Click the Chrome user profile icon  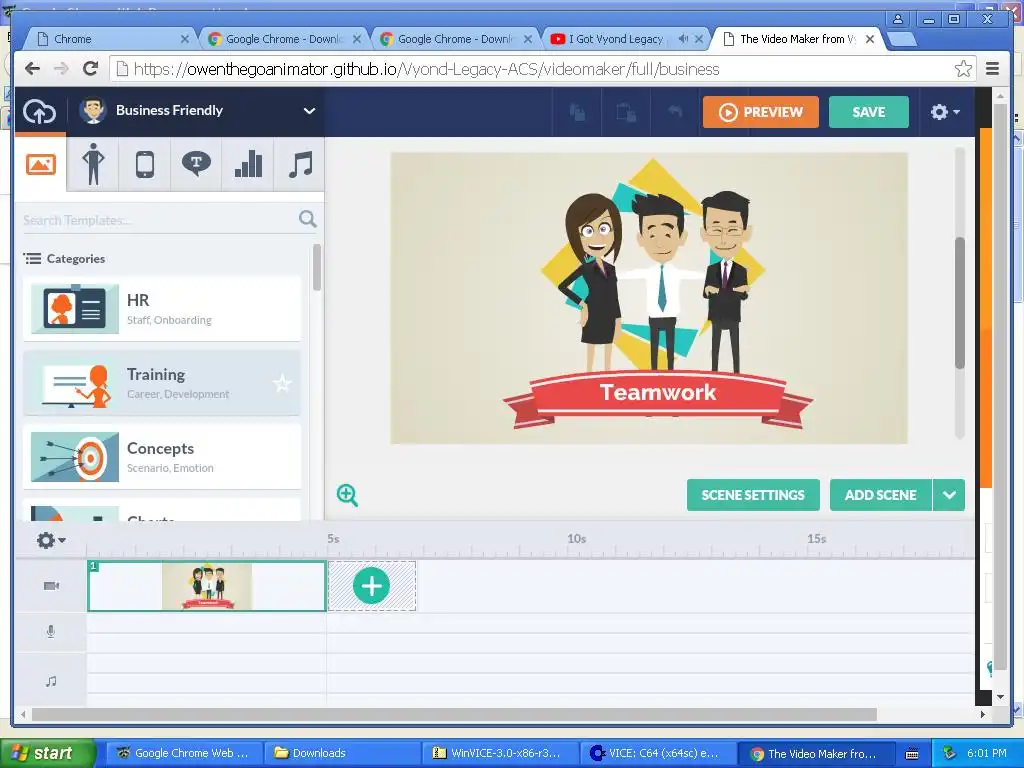(898, 20)
